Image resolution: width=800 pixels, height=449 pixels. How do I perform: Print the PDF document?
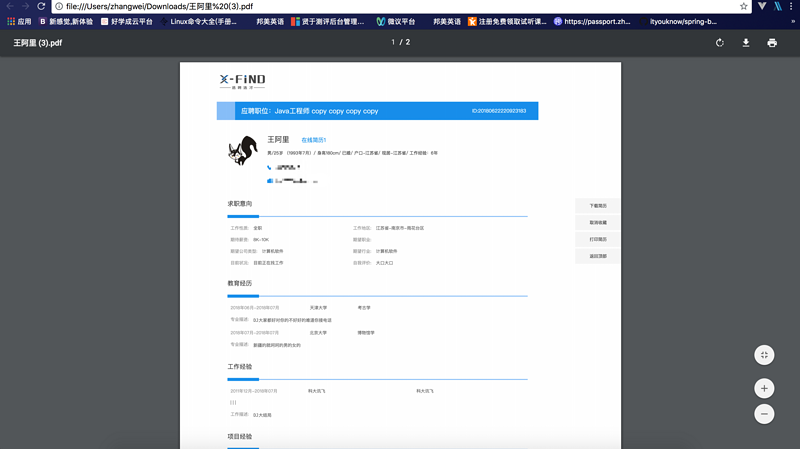[772, 43]
